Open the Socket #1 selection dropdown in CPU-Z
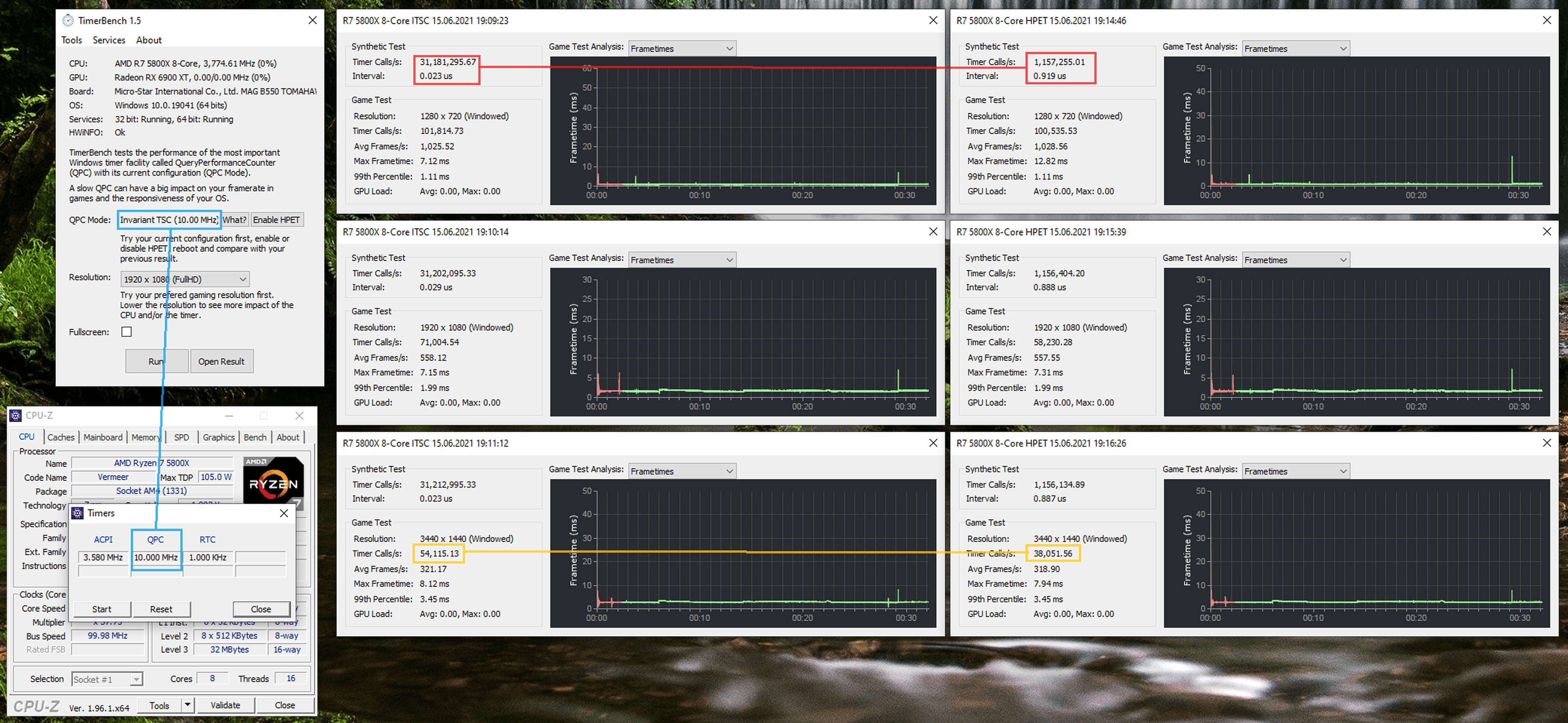 click(x=107, y=679)
